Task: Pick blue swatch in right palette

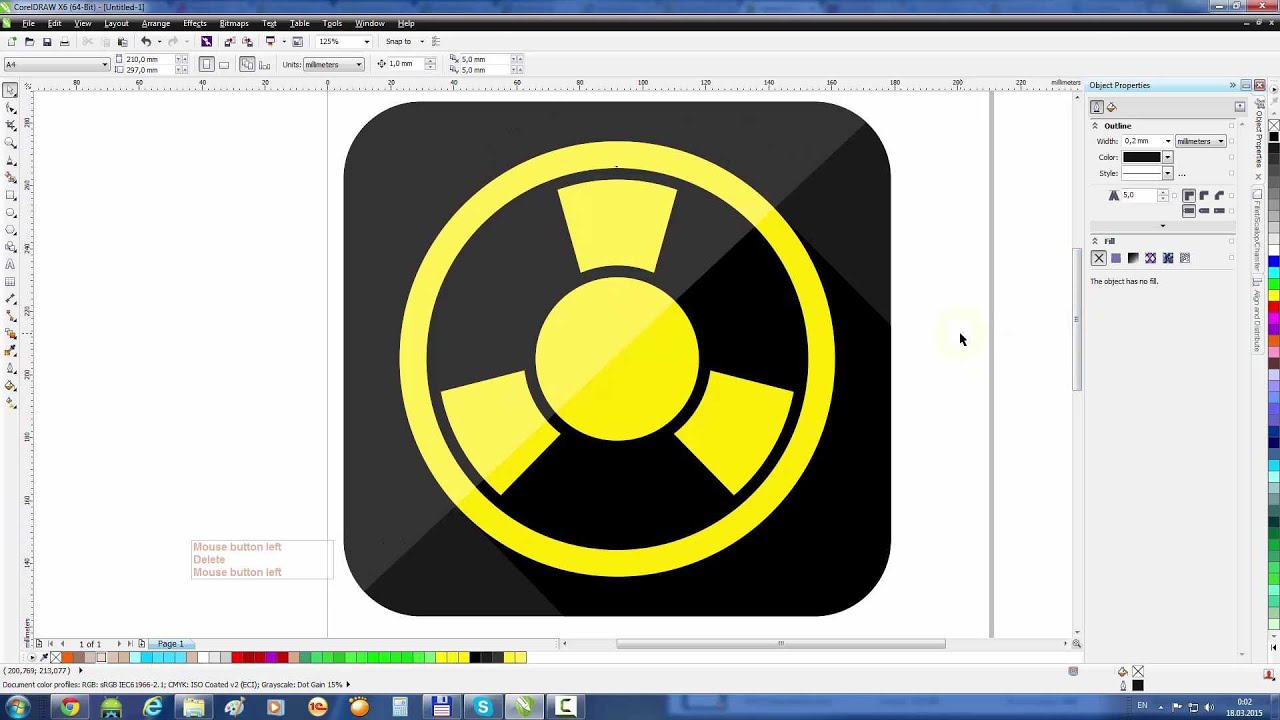Action: pos(1274,261)
